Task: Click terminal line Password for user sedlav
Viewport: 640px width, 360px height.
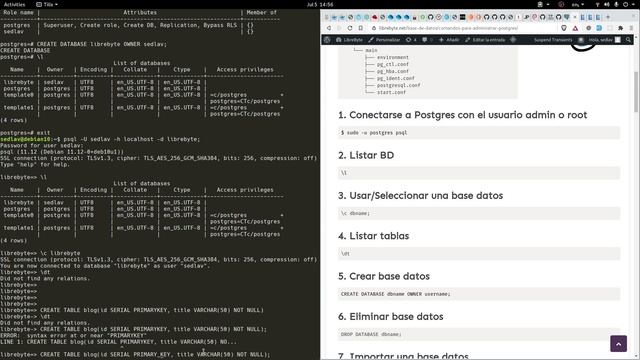Action: point(42,145)
